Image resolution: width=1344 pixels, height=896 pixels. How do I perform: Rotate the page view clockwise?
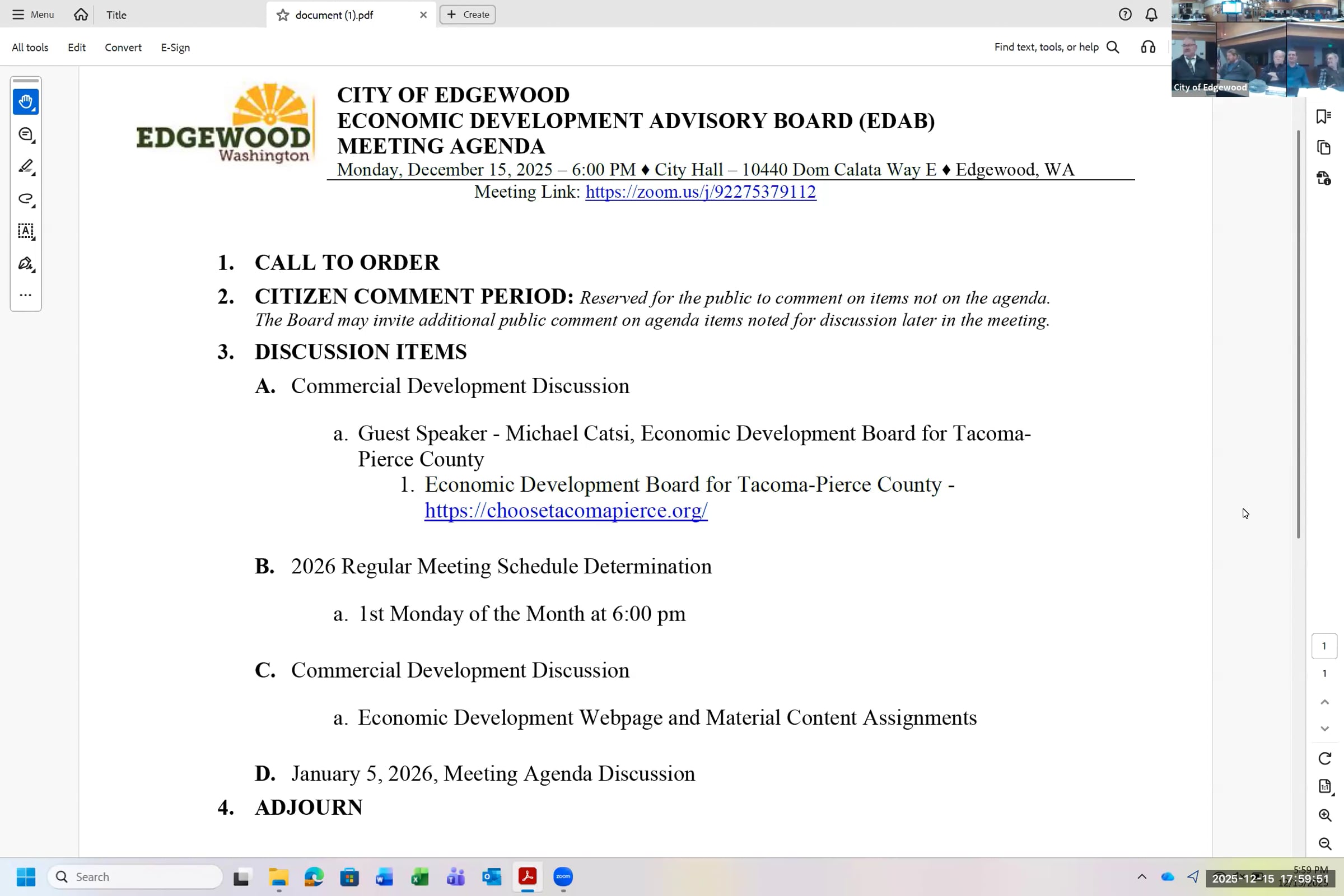click(x=1324, y=758)
